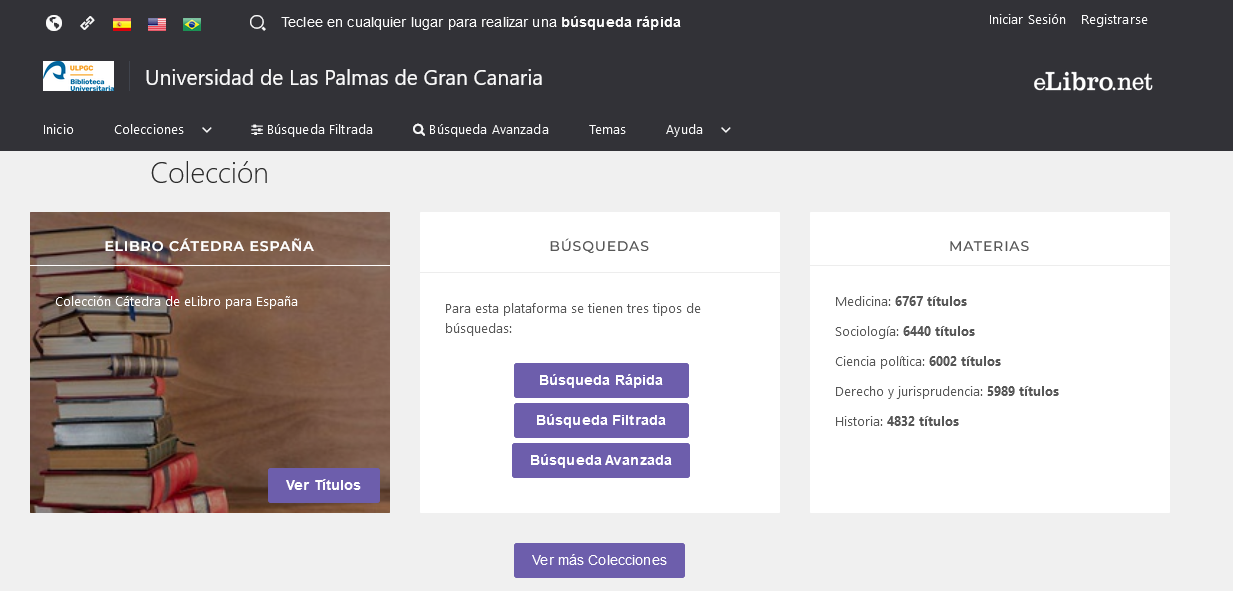Screen dimensions: 1233x591
Task: Open the Registrarse link
Action: [1114, 19]
